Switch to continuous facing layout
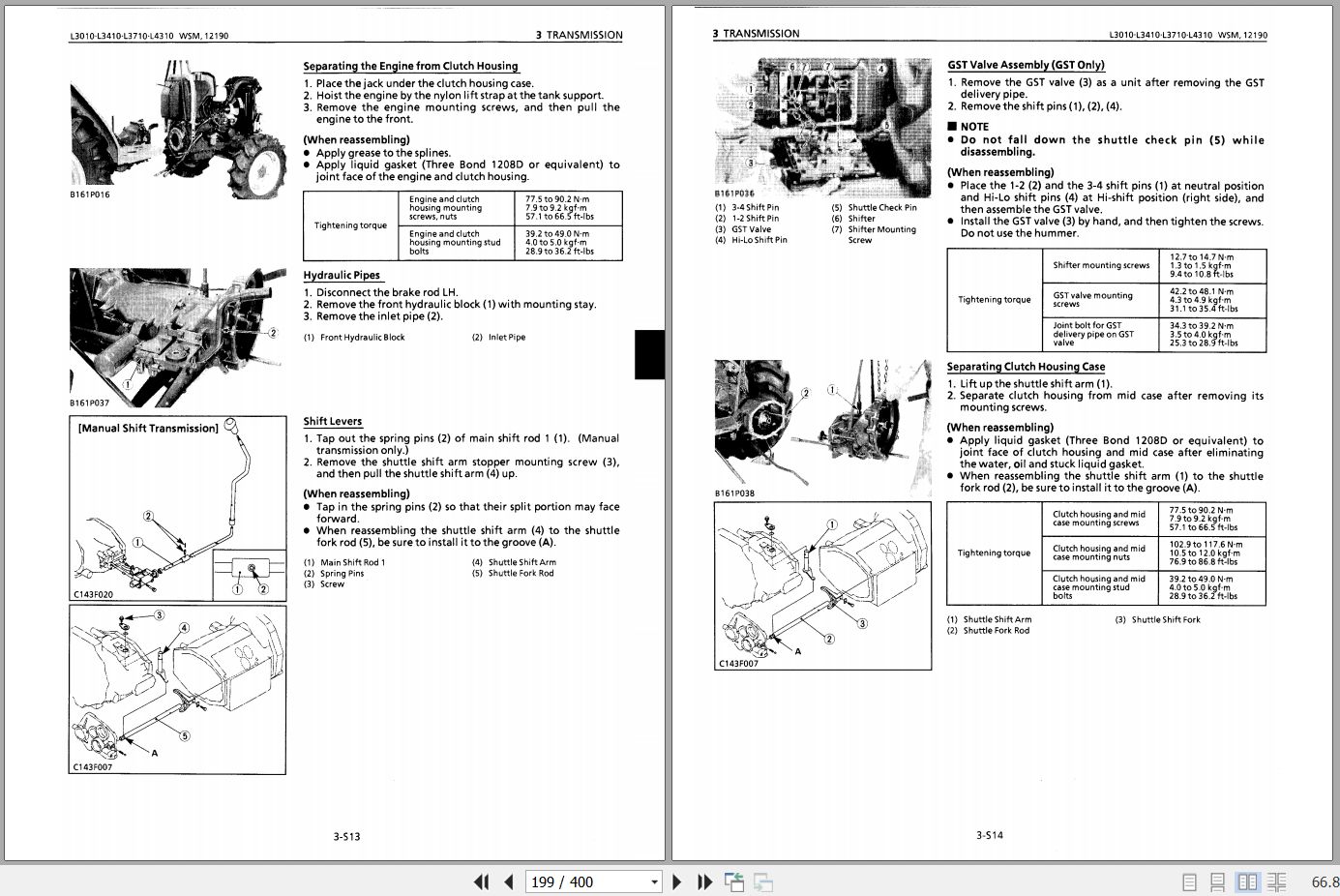 pos(1277,881)
